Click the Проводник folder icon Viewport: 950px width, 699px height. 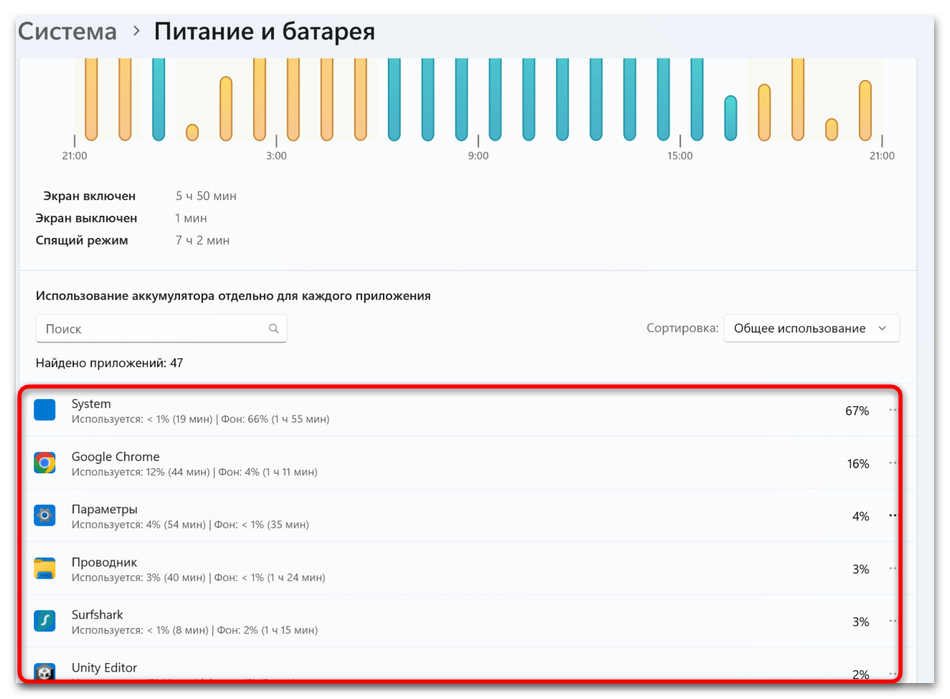44,568
